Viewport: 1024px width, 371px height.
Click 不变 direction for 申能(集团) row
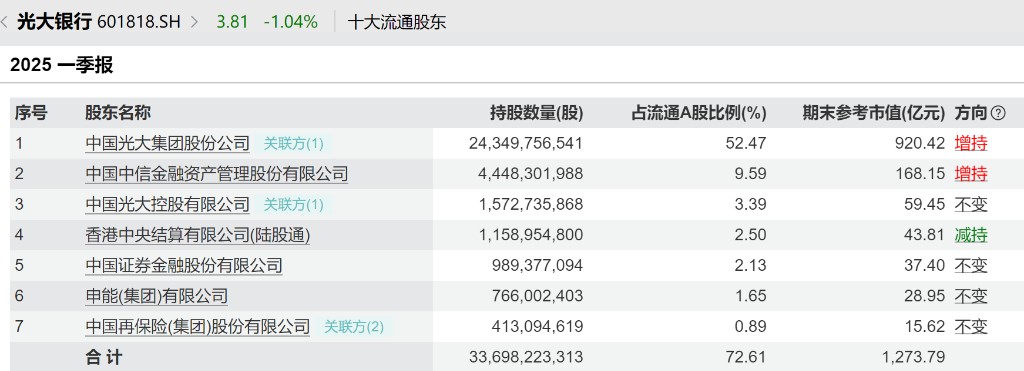971,296
